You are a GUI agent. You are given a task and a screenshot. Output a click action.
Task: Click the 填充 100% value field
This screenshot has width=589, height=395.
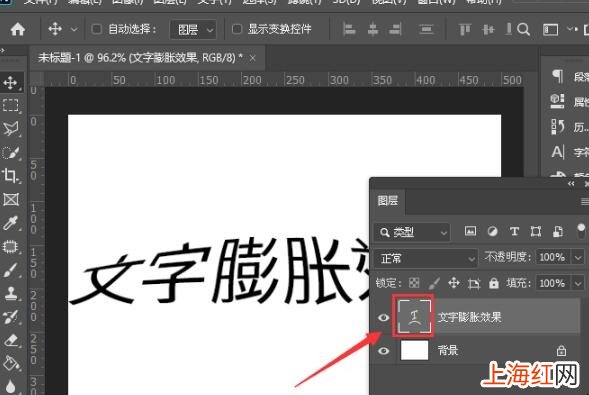tap(552, 283)
